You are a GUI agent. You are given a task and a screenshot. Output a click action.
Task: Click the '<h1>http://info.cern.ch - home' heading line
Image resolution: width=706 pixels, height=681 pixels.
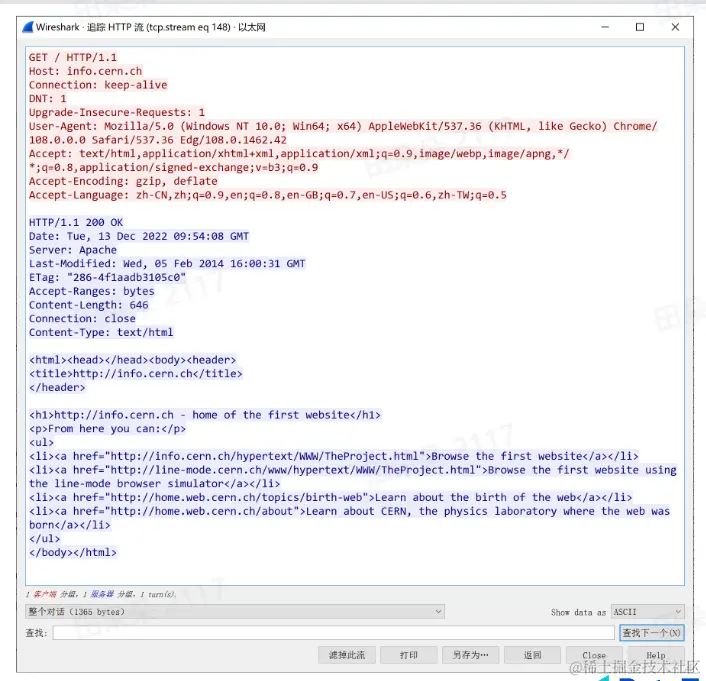(205, 415)
